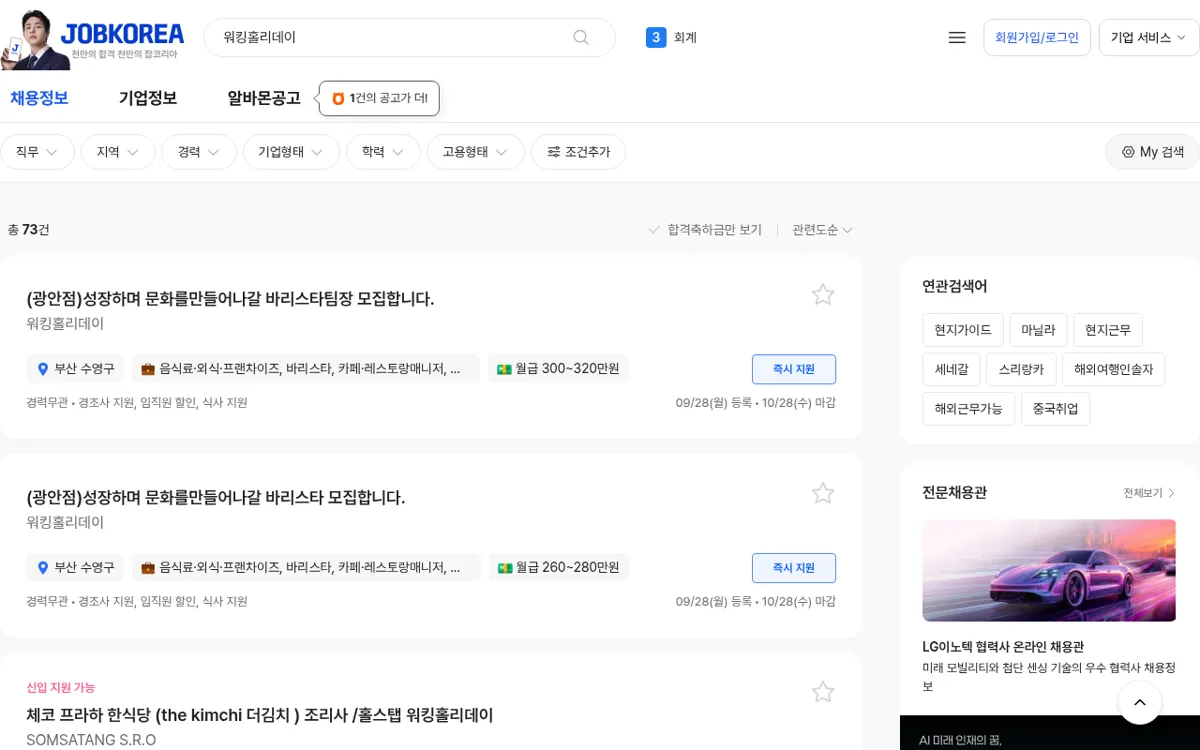The width and height of the screenshot is (1200, 750).
Task: Click the scroll-to-top arrow button
Action: (1140, 703)
